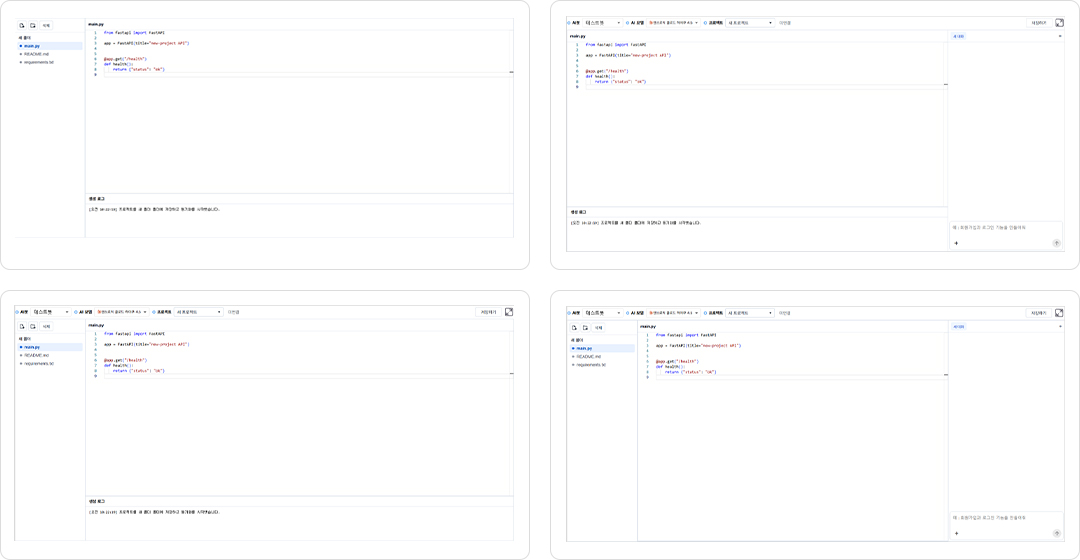Click 새 대화 chat tab in bottom-right panel
This screenshot has height=560, width=1080.
click(959, 326)
